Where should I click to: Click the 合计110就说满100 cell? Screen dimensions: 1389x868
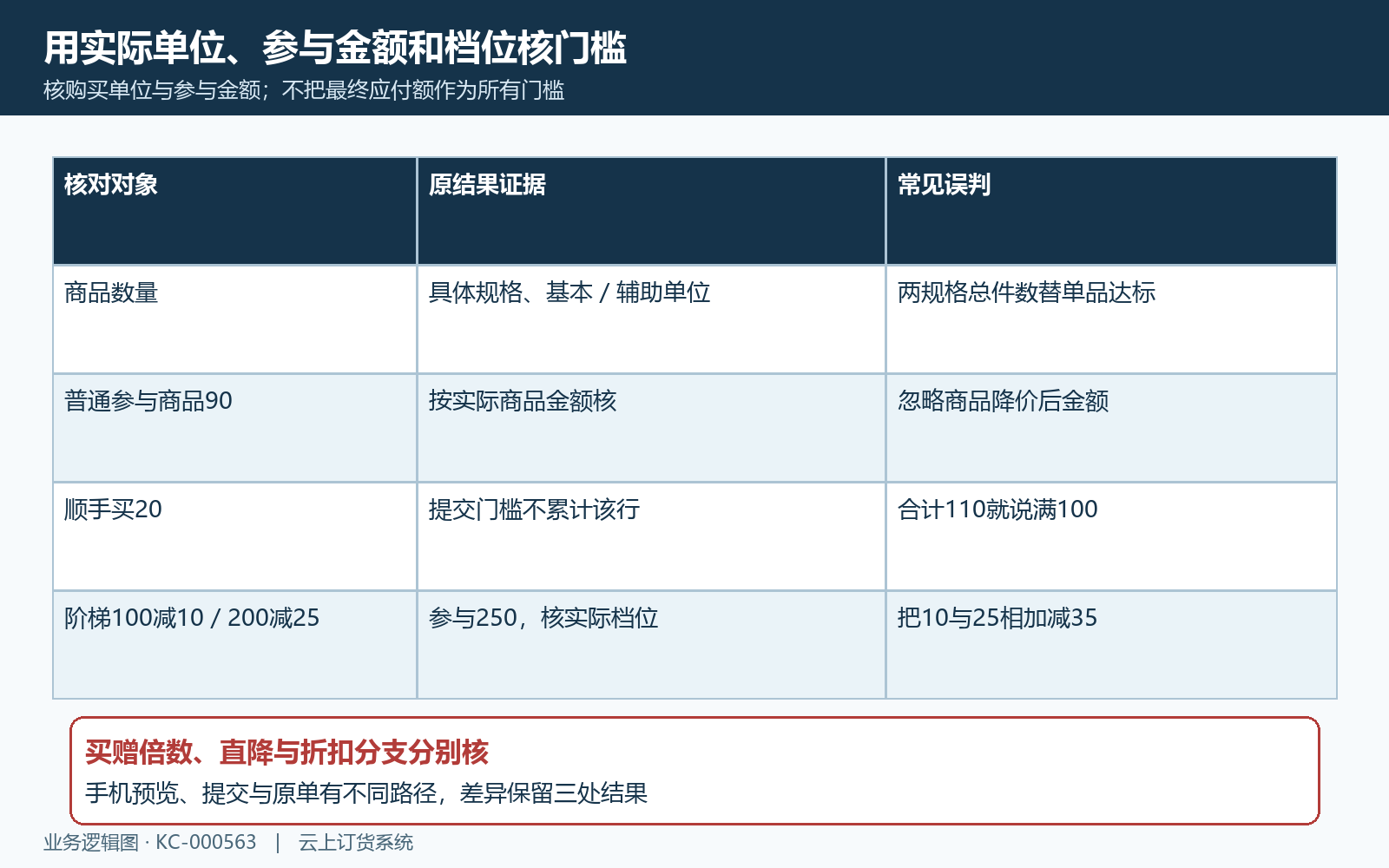(x=1111, y=536)
